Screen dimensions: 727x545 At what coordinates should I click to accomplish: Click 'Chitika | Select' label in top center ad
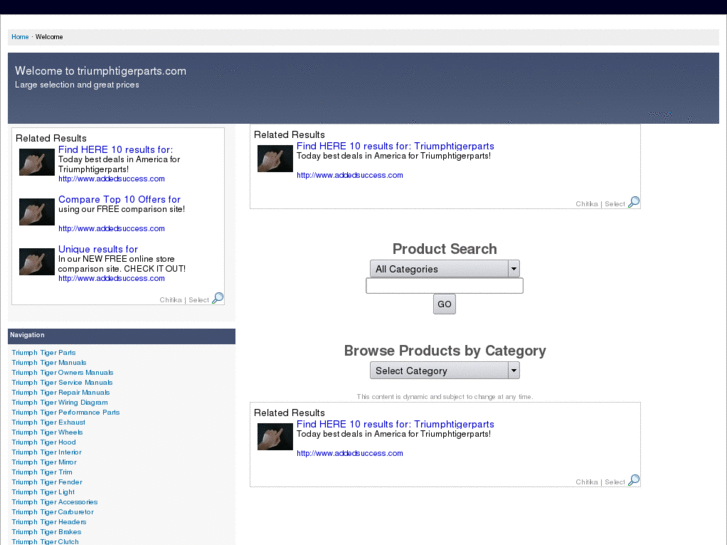coord(600,204)
